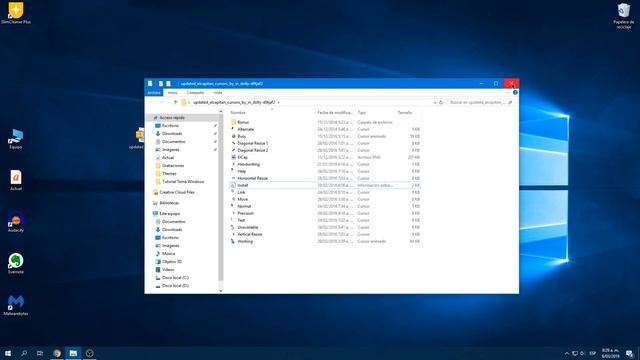Click the SlimCleaner Plus desktop icon

pyautogui.click(x=16, y=13)
